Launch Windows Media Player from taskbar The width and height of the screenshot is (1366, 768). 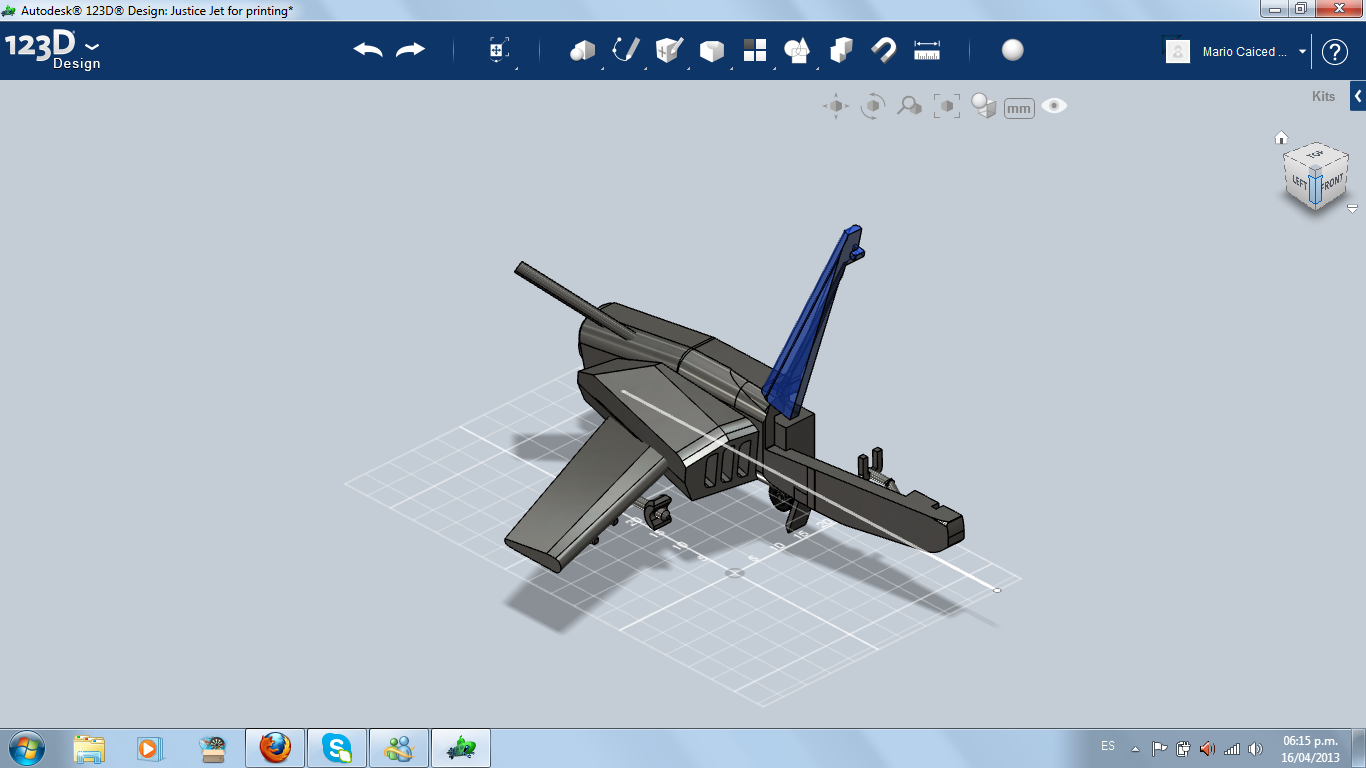[149, 748]
